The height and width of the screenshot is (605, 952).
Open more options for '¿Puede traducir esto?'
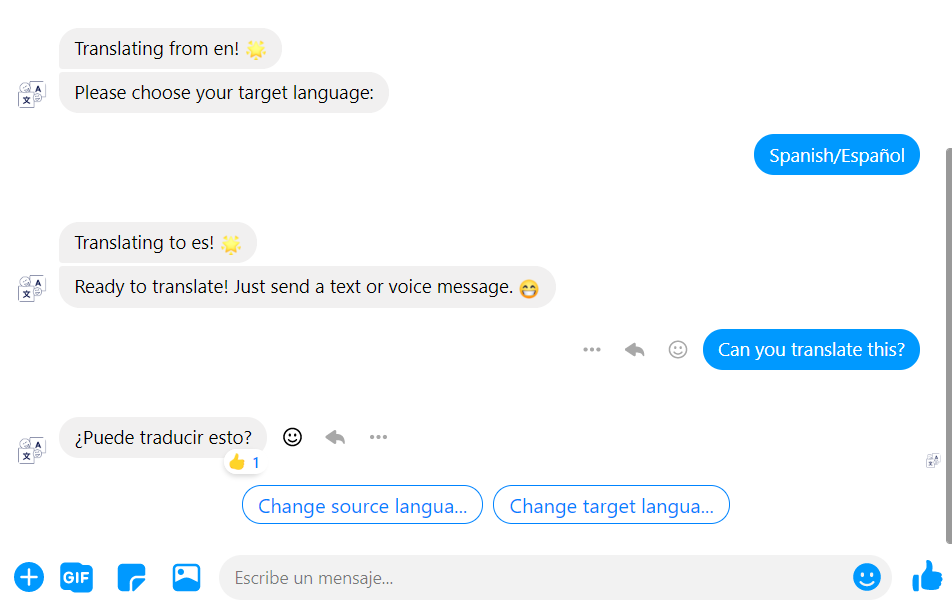[x=378, y=437]
